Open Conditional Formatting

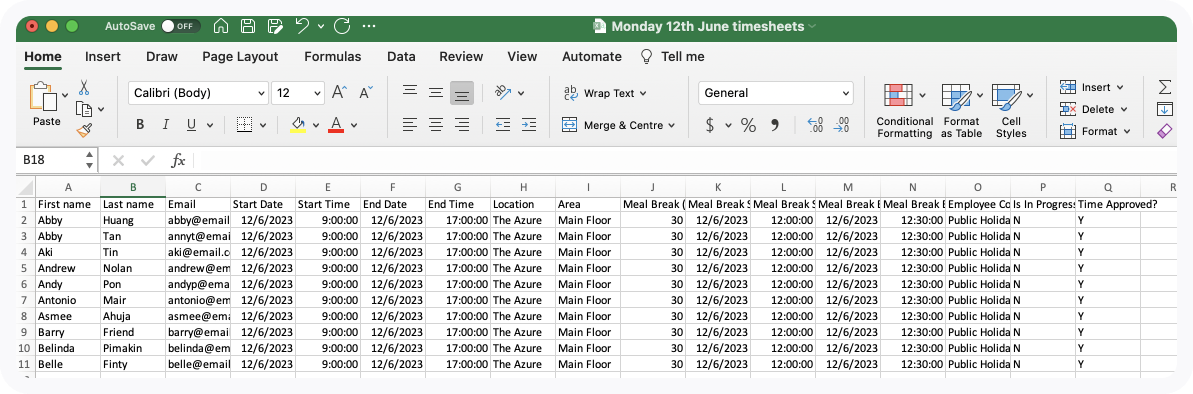905,111
